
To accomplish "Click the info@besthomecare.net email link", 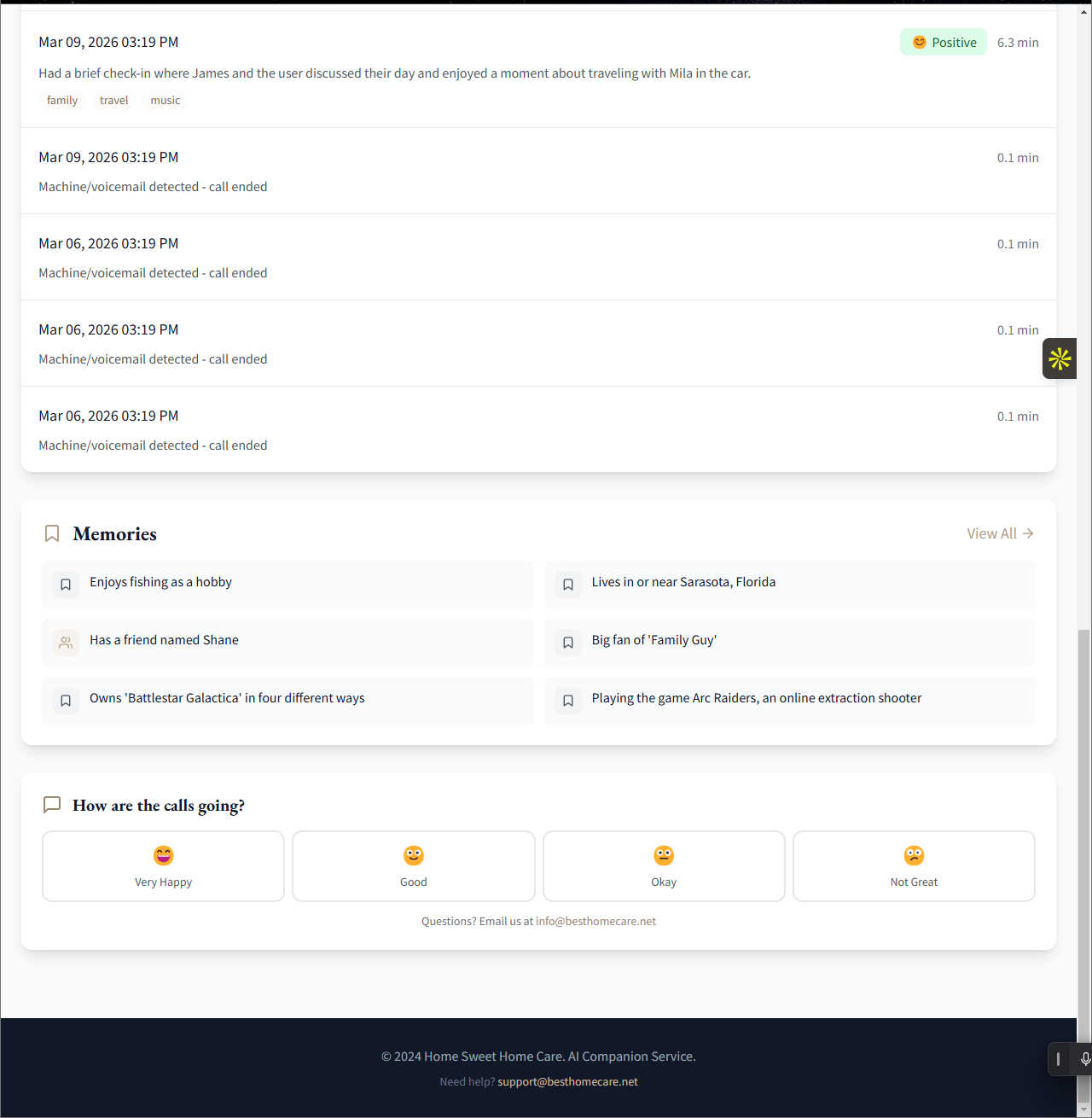I will click(595, 921).
